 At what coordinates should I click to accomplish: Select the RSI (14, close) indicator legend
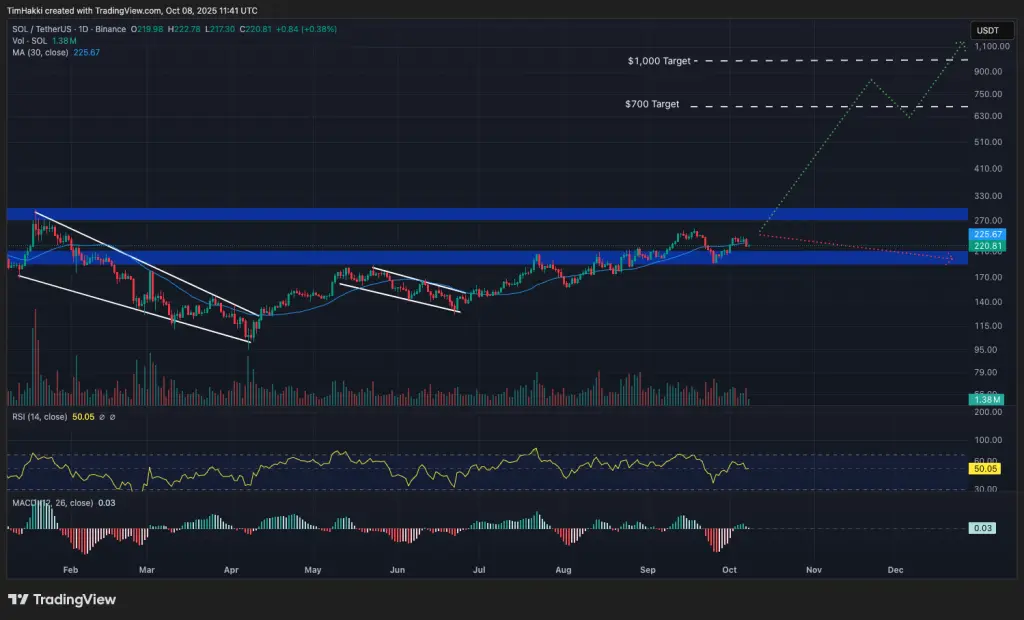[x=40, y=417]
